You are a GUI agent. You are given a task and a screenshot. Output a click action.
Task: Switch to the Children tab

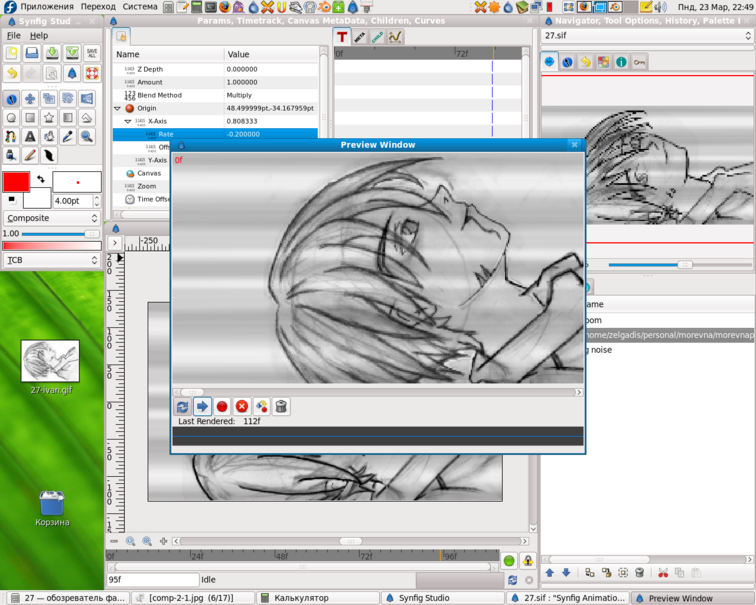pos(378,37)
